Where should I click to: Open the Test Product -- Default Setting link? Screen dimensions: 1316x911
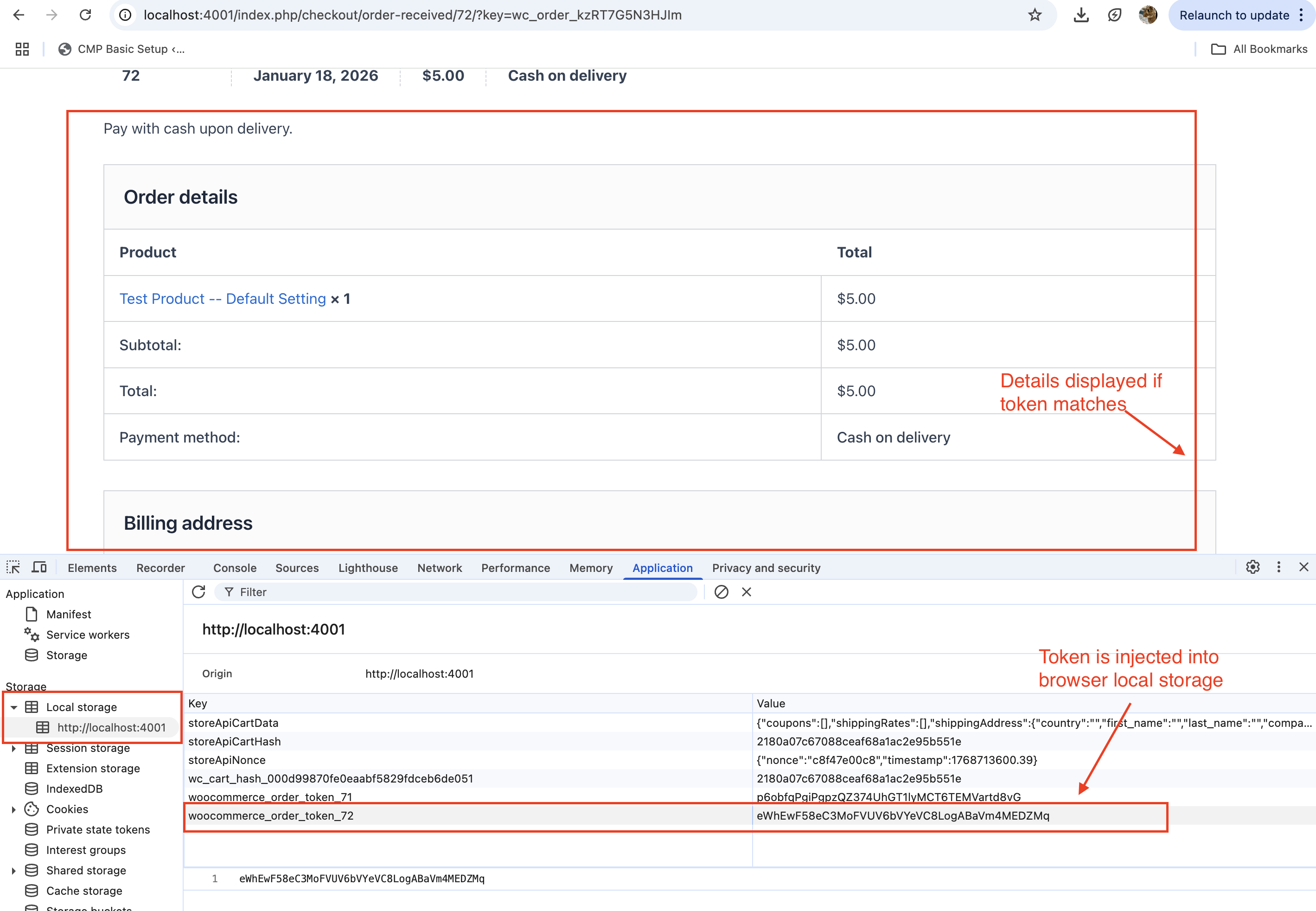223,299
